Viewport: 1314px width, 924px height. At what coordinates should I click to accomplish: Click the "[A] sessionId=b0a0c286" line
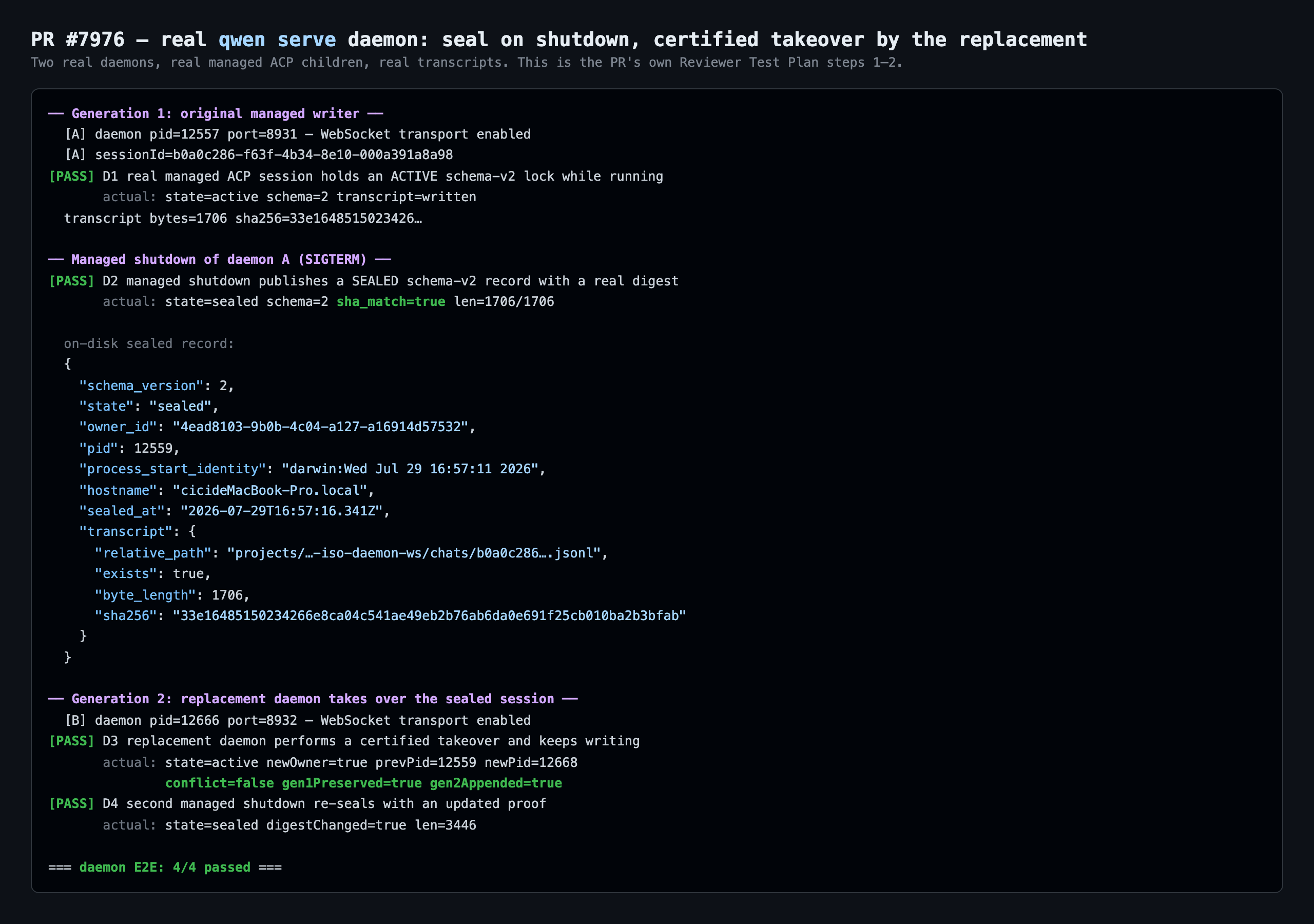point(259,155)
